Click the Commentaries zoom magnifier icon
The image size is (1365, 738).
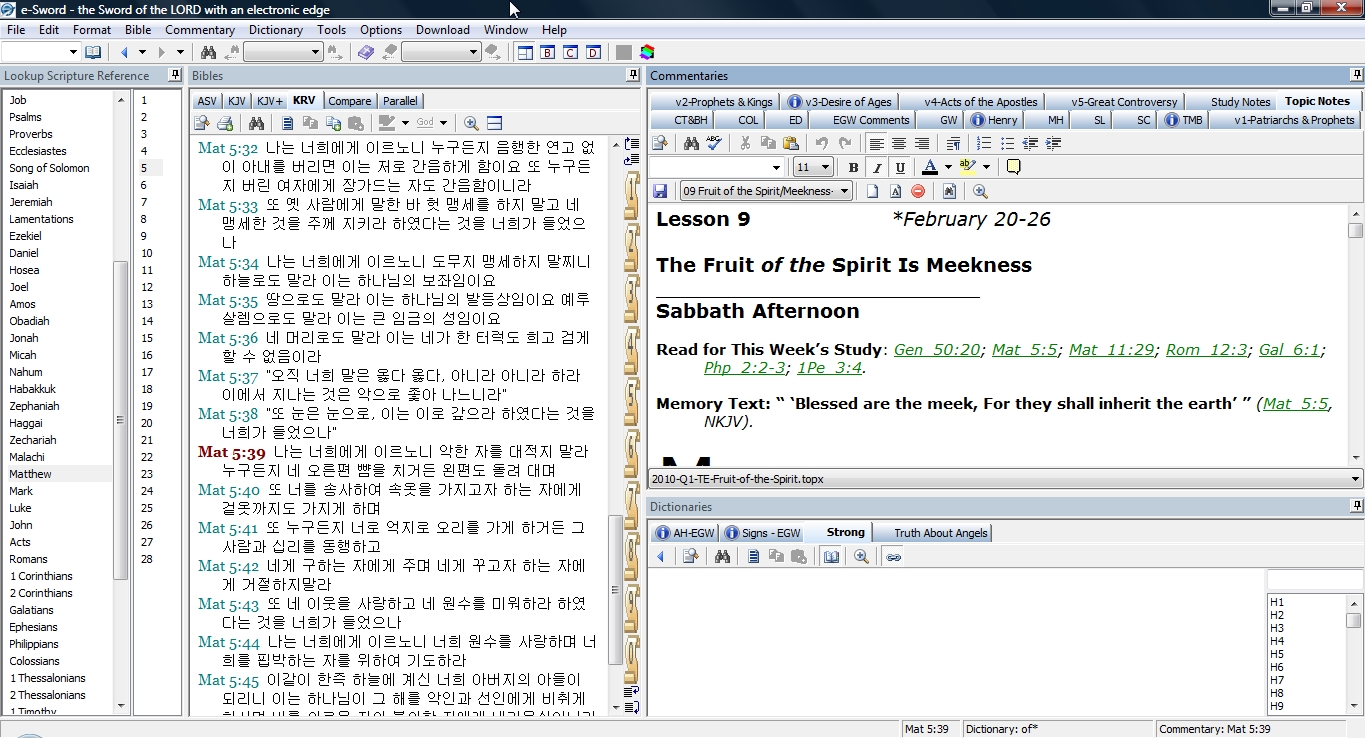[980, 191]
